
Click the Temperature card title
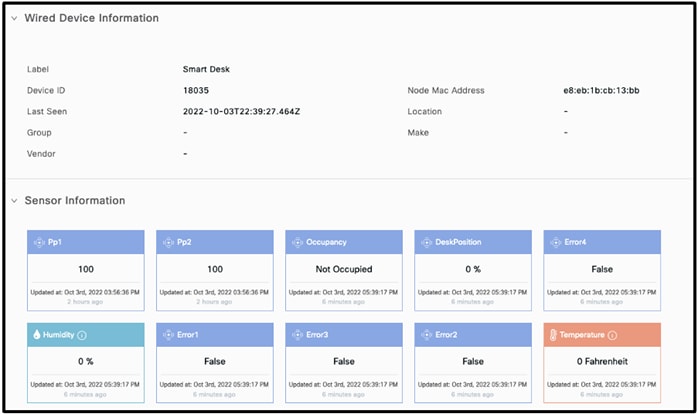point(582,335)
